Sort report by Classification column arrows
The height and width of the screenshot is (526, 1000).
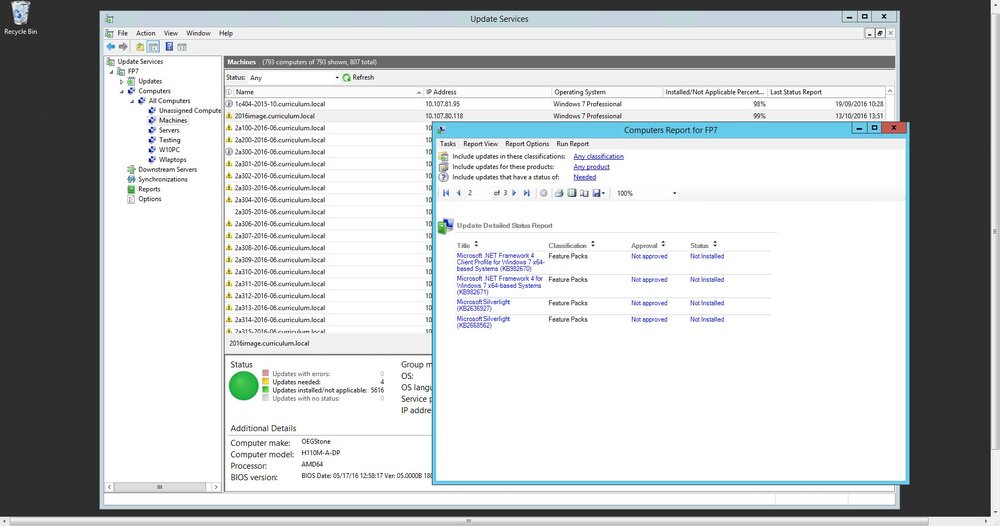pyautogui.click(x=592, y=244)
